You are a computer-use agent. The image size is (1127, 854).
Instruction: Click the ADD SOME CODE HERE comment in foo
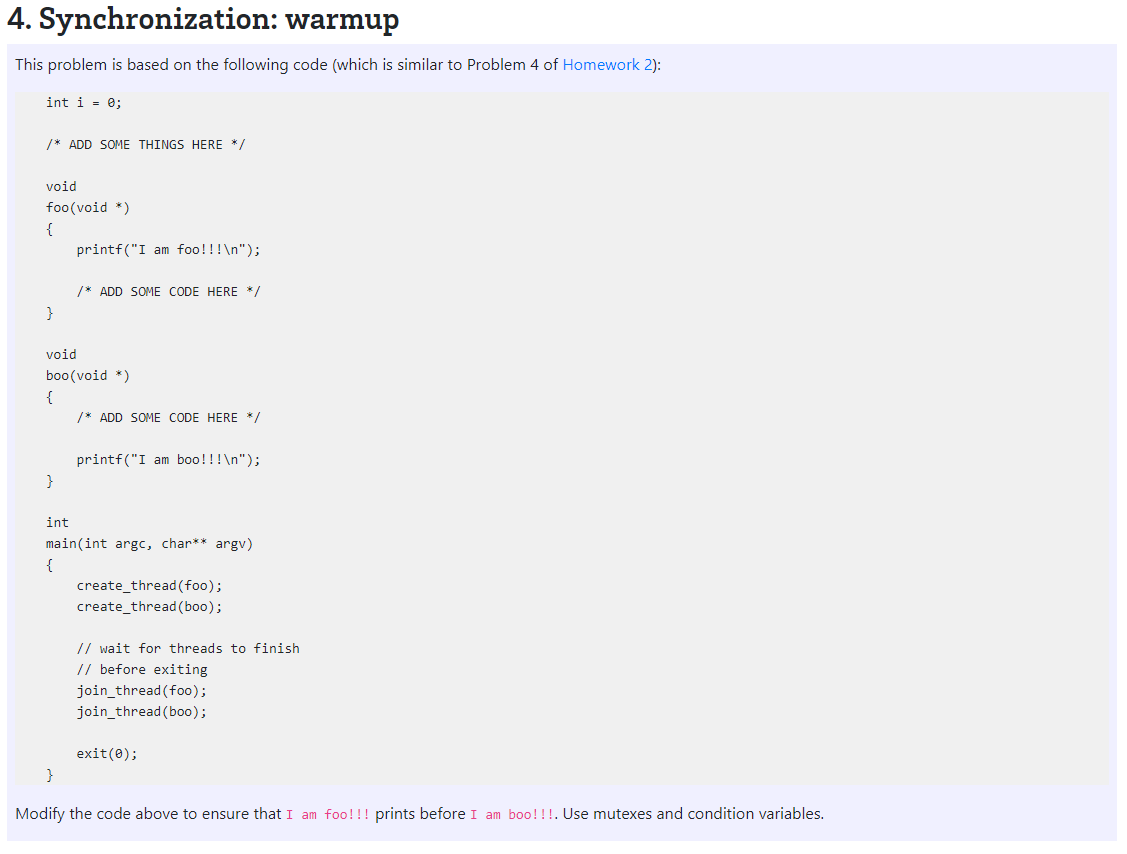(168, 291)
